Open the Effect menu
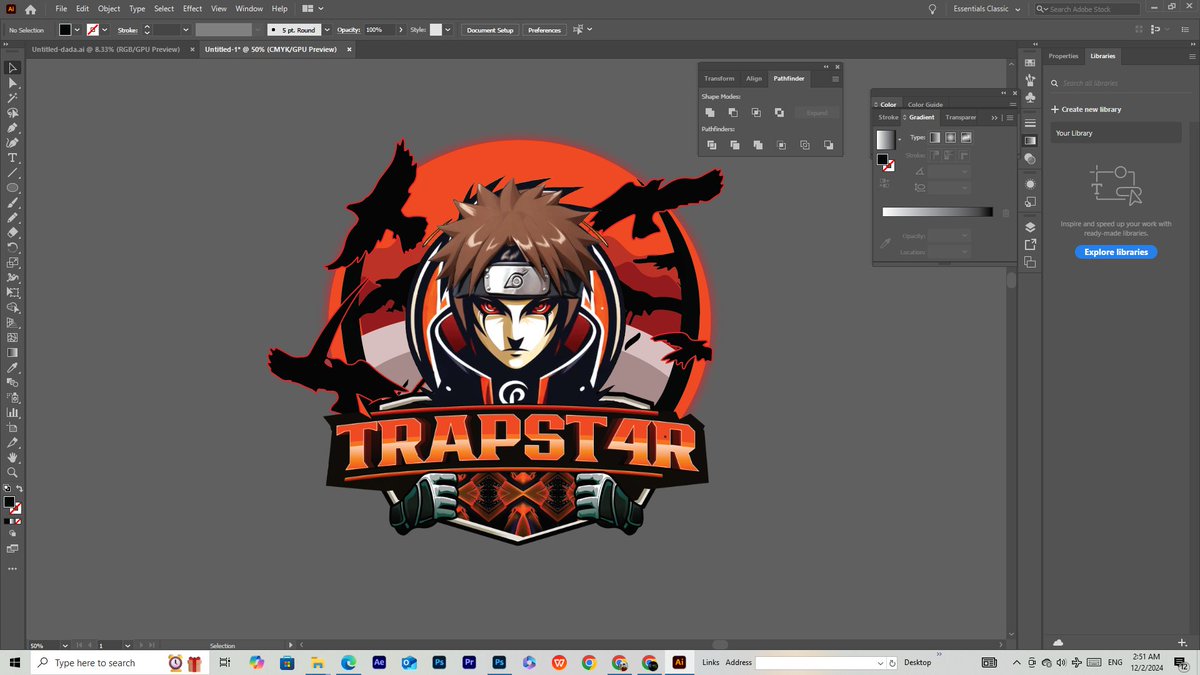 pyautogui.click(x=192, y=9)
